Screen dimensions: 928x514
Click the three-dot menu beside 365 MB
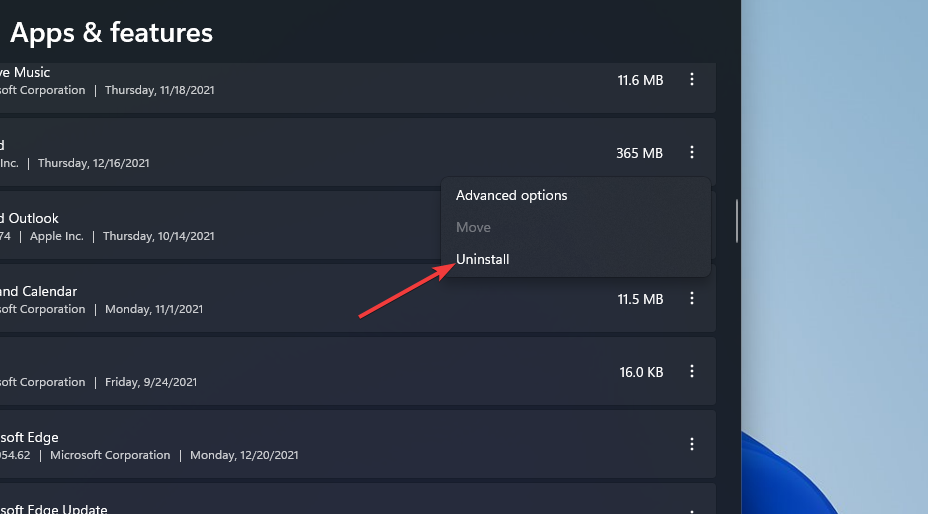[x=692, y=153]
